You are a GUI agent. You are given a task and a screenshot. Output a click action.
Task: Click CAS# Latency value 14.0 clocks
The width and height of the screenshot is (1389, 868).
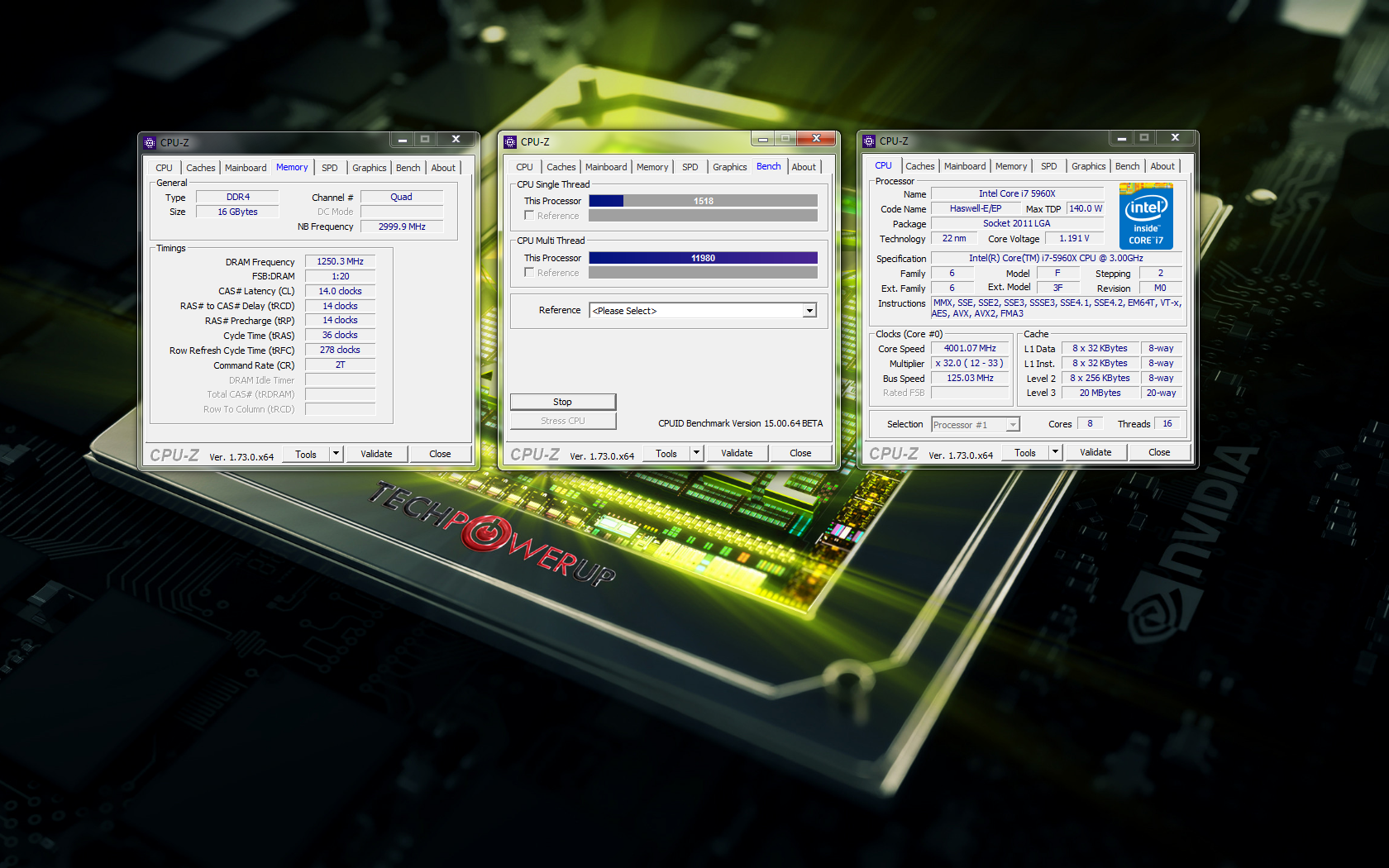(x=341, y=291)
